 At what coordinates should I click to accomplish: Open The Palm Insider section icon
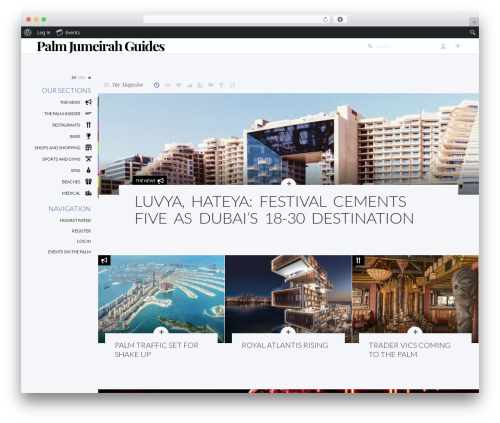88,113
